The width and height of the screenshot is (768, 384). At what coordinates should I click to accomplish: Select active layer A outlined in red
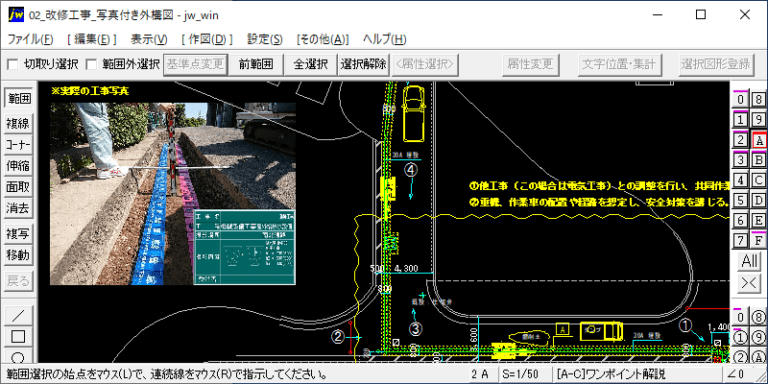tap(759, 140)
